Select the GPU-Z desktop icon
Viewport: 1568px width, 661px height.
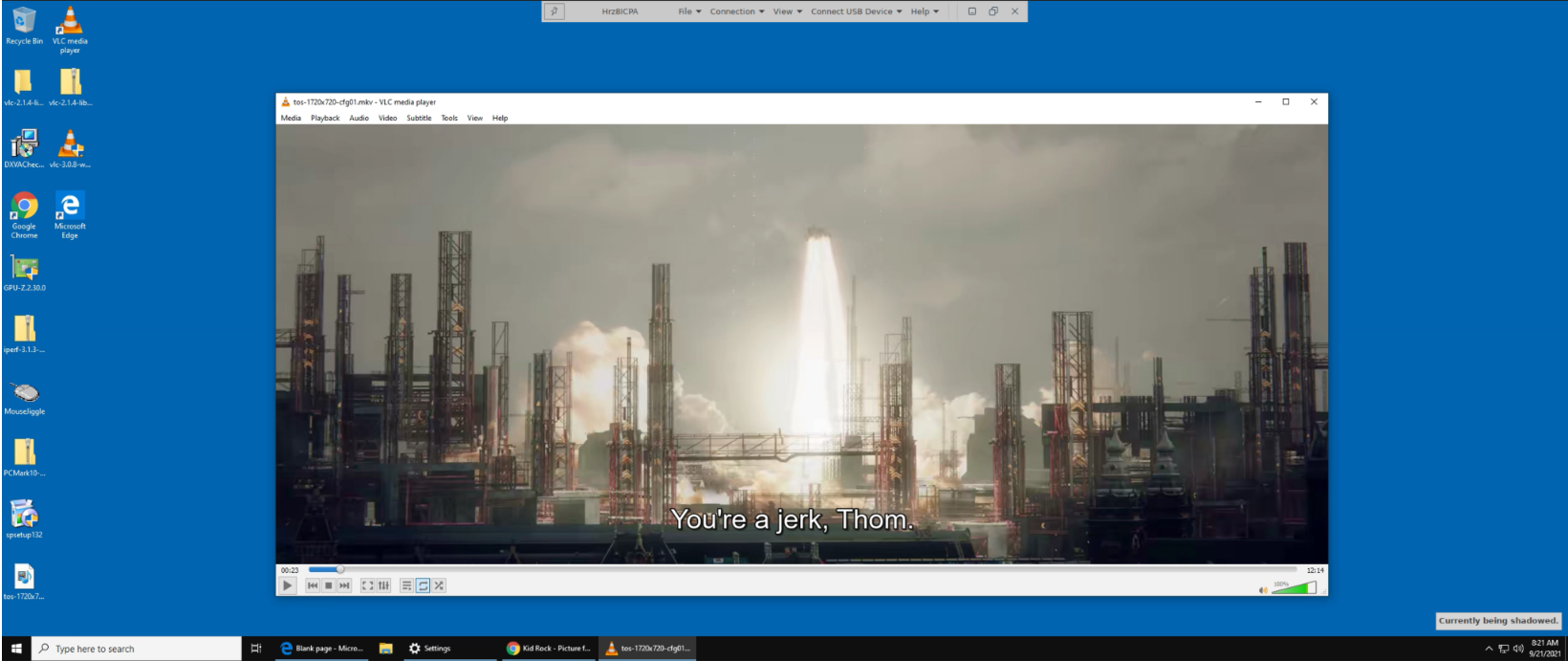(x=24, y=274)
